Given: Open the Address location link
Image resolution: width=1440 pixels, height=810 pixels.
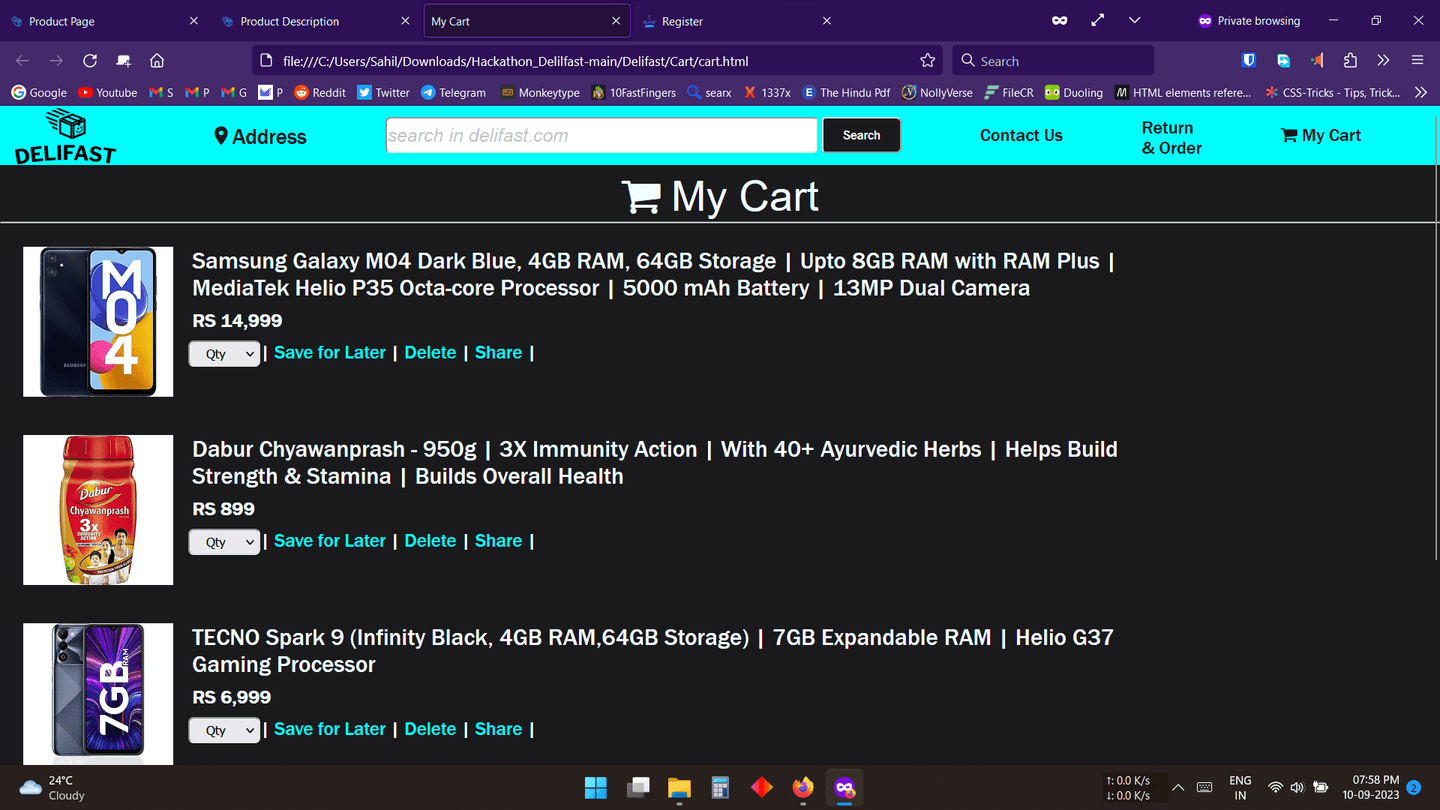Looking at the screenshot, I should coord(261,137).
